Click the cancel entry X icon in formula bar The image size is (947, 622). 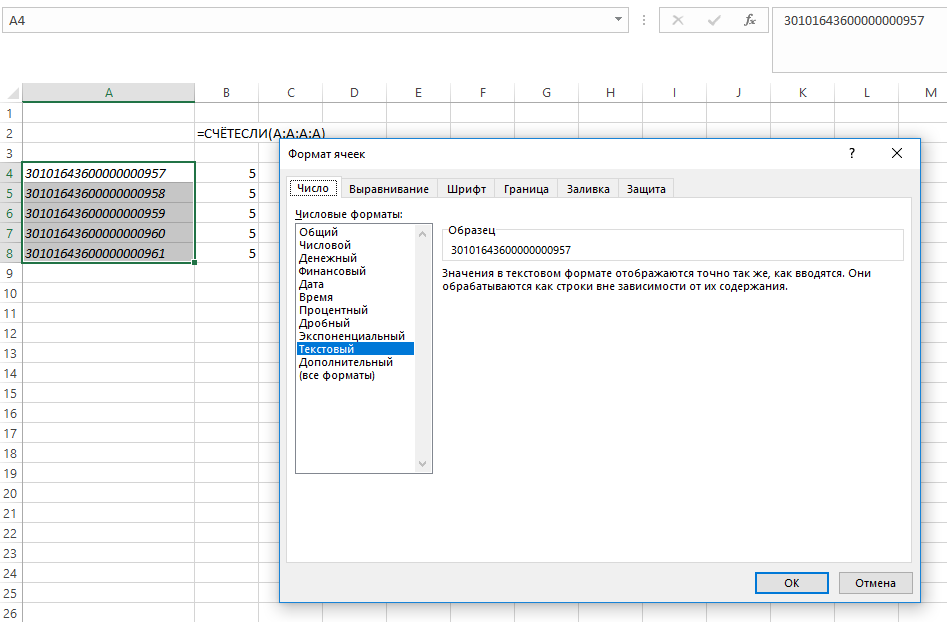click(x=678, y=21)
